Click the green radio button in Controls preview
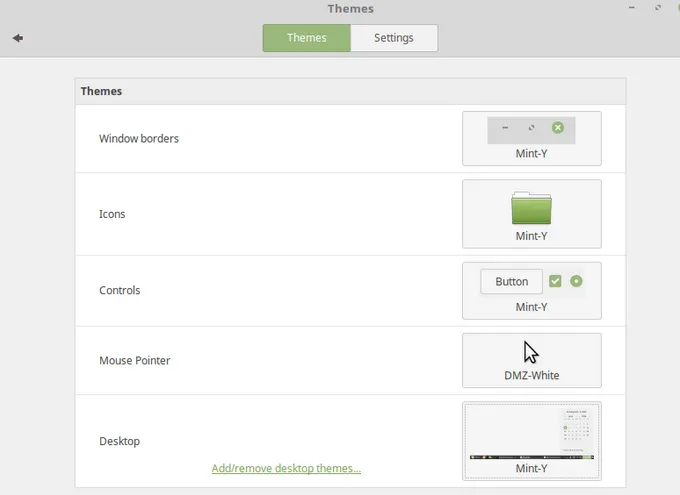The width and height of the screenshot is (680, 495). pyautogui.click(x=576, y=281)
